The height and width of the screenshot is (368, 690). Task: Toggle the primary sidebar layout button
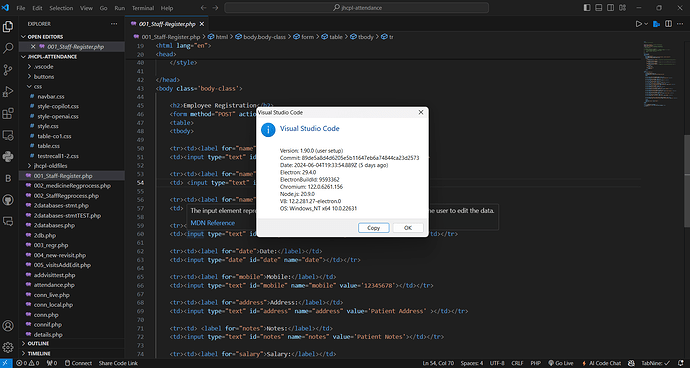pyautogui.click(x=587, y=8)
